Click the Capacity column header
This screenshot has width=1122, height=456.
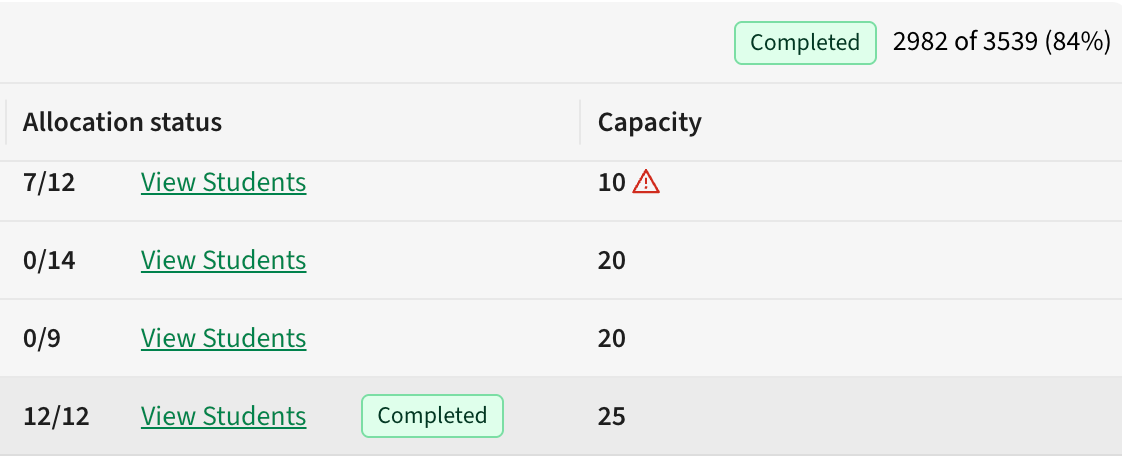[x=650, y=122]
